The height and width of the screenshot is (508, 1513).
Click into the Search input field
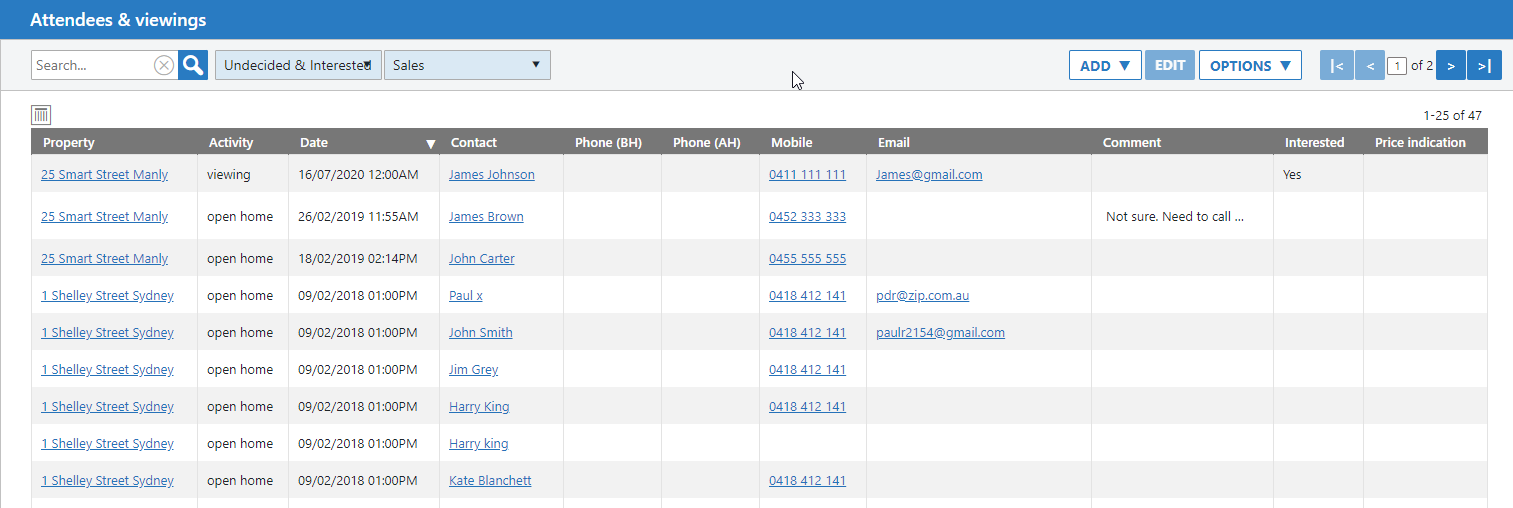click(92, 65)
